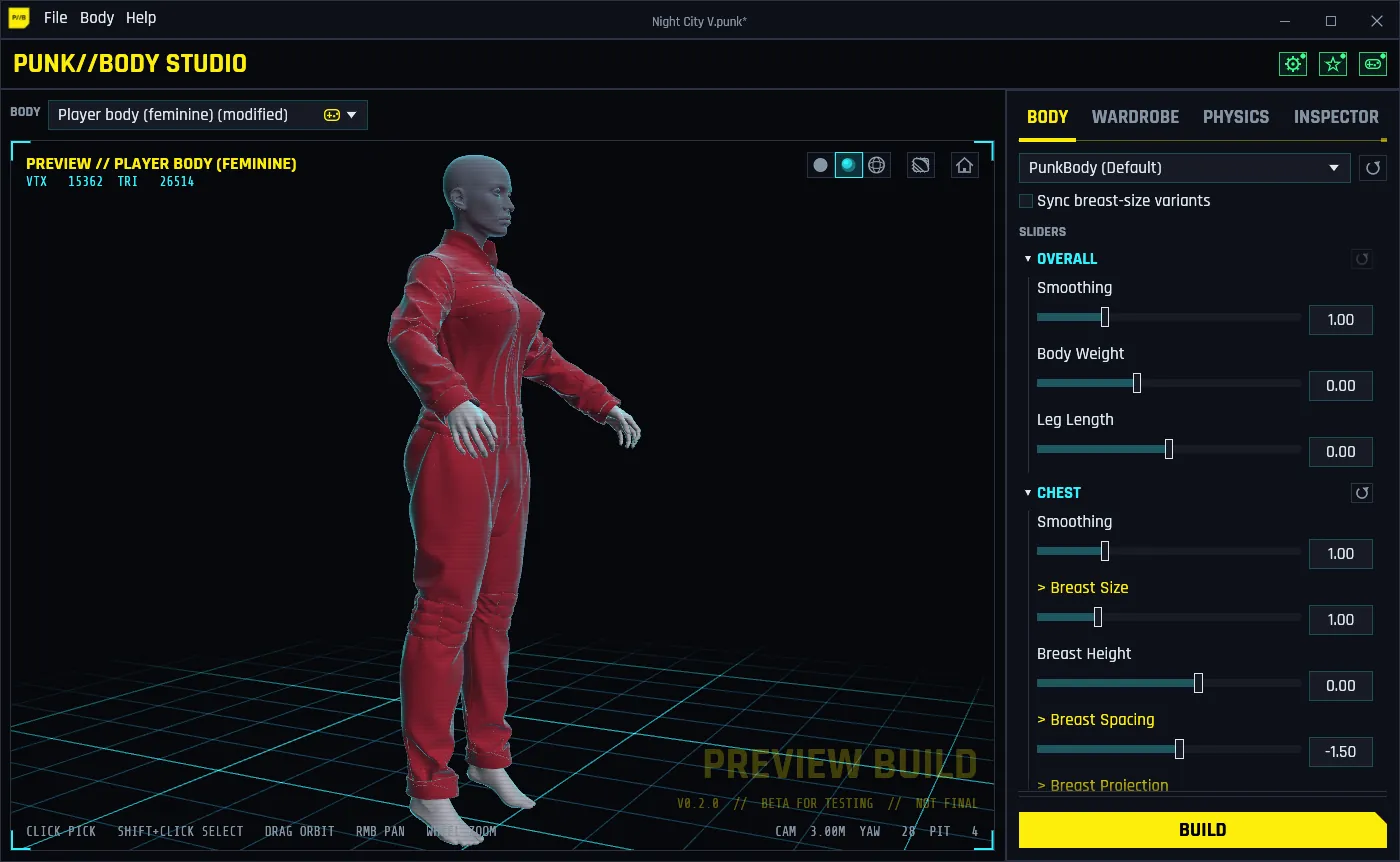Click the Breast Size value field
Viewport: 1400px width, 862px height.
point(1341,620)
